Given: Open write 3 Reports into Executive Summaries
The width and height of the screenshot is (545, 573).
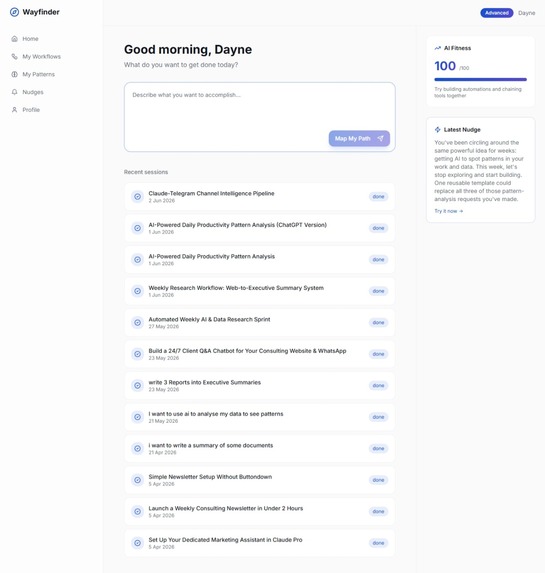Looking at the screenshot, I should (x=260, y=386).
